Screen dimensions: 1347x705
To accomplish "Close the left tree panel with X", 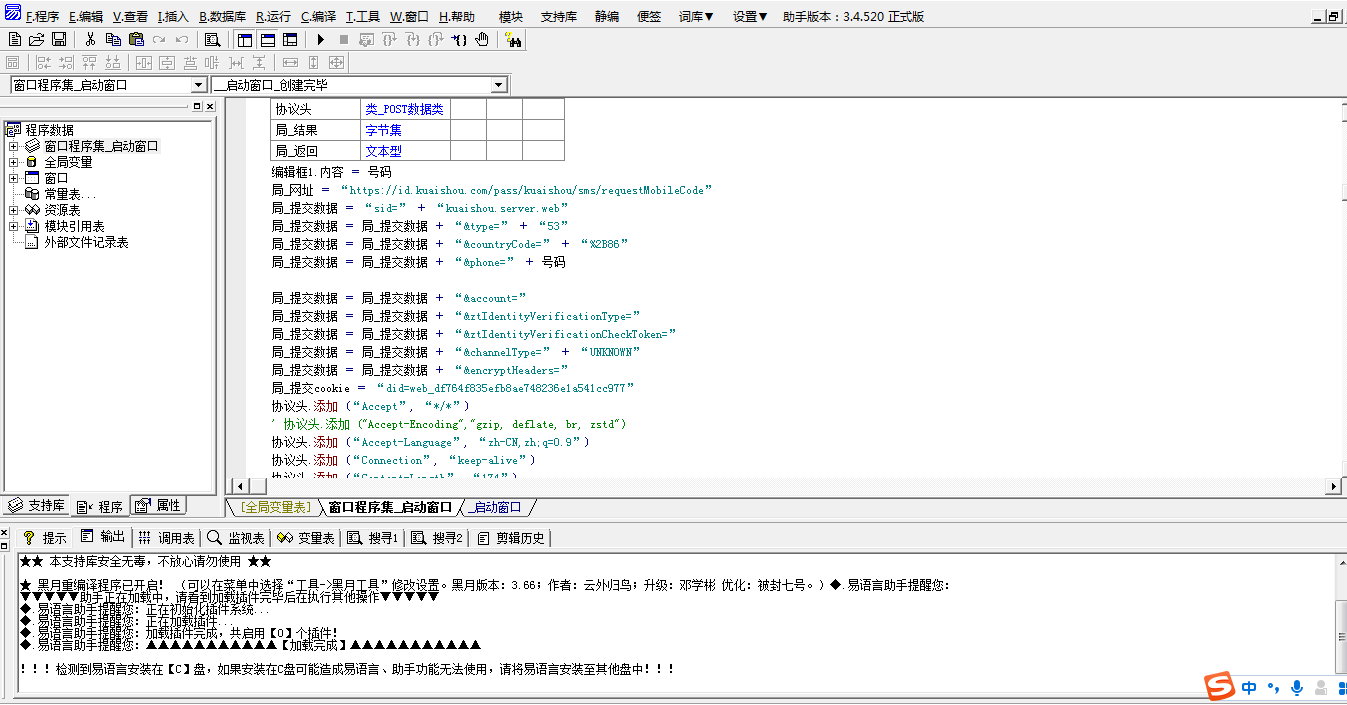I will tap(210, 106).
